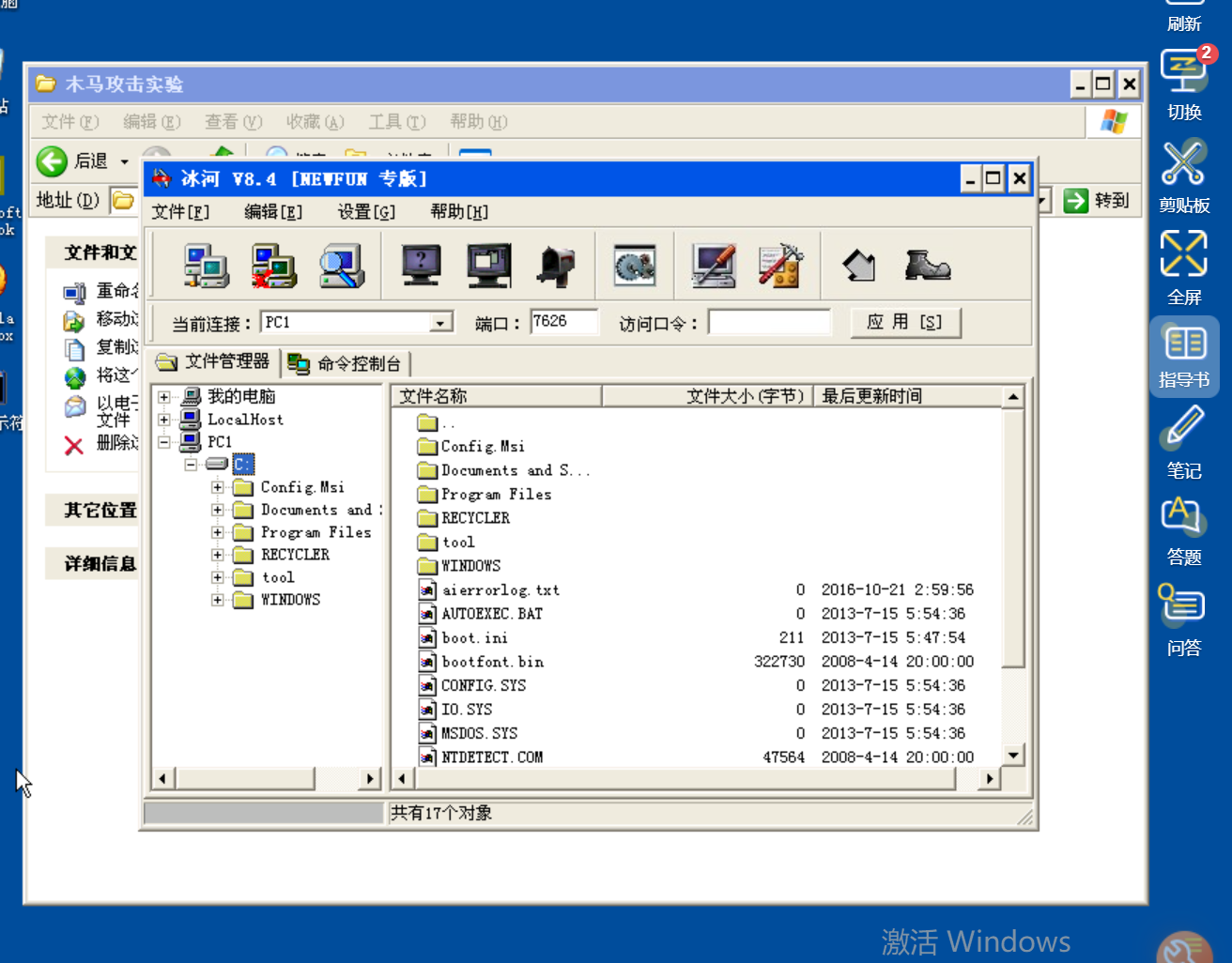1232x963 pixels.
Task: Open the 设置[G] menu
Action: [366, 212]
